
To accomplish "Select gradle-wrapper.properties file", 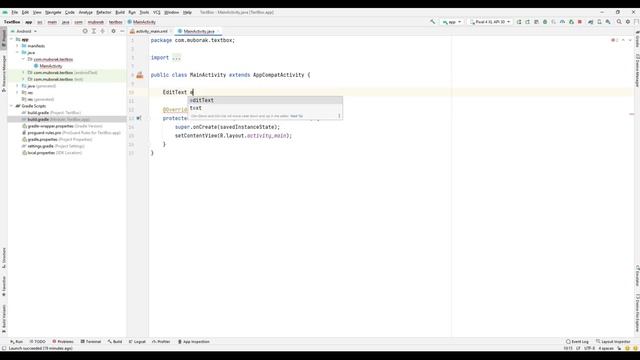I will [64, 126].
